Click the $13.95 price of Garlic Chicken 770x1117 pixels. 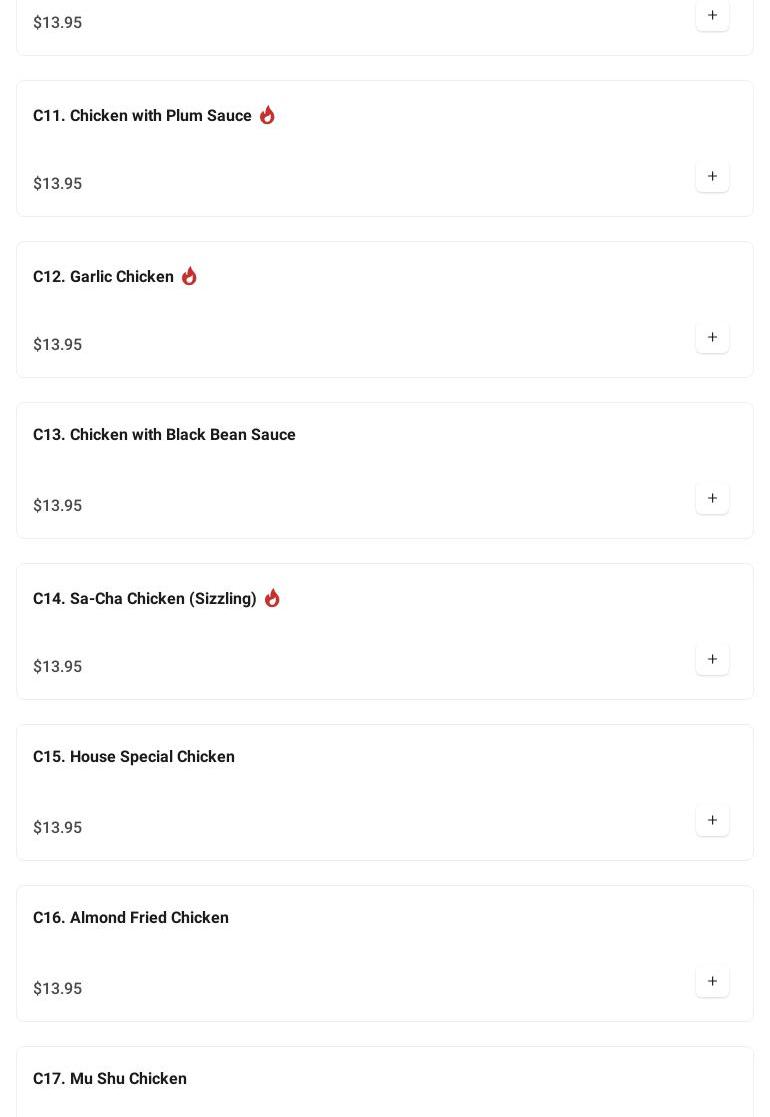click(x=58, y=345)
